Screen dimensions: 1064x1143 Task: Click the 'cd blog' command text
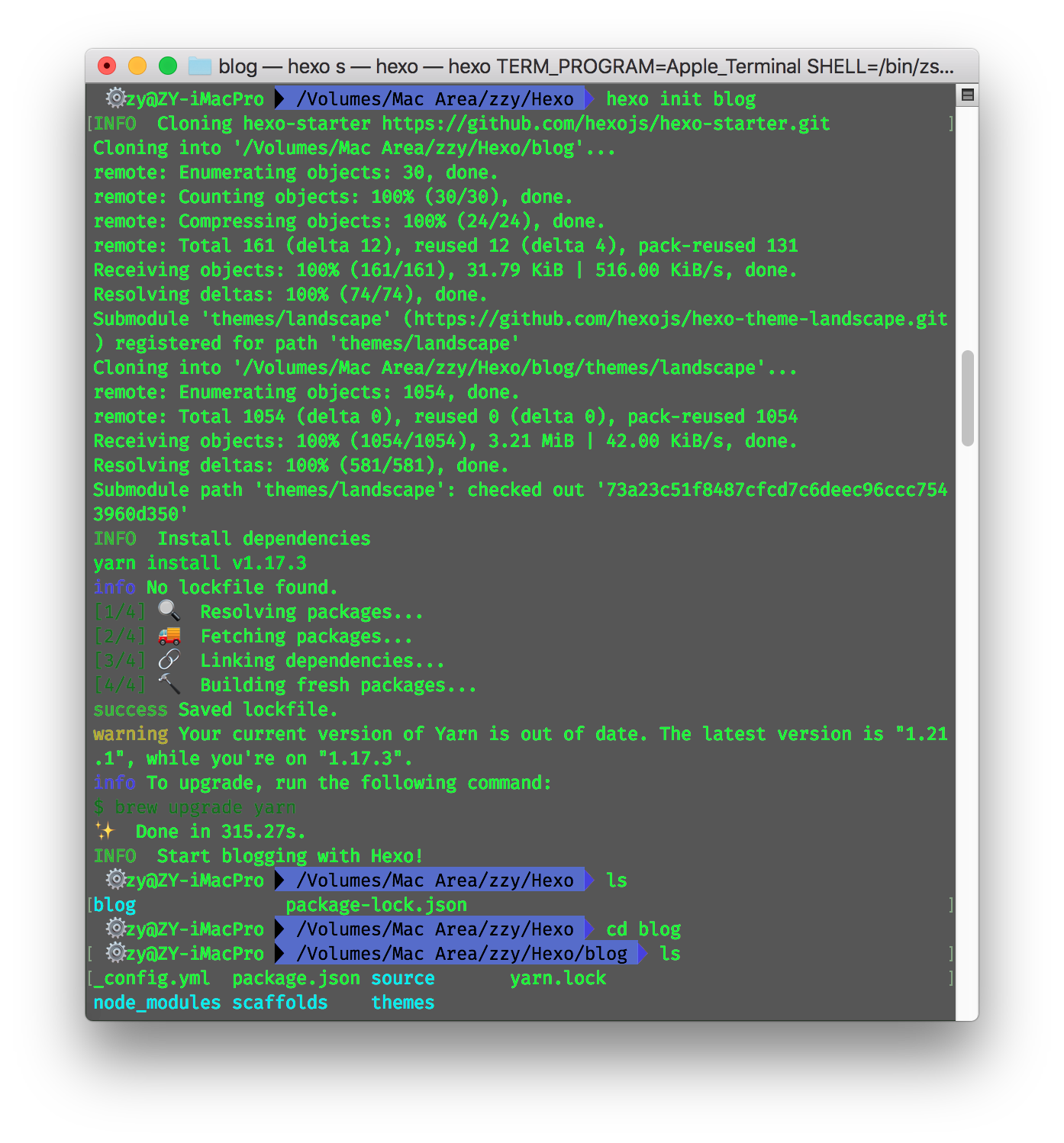(643, 929)
